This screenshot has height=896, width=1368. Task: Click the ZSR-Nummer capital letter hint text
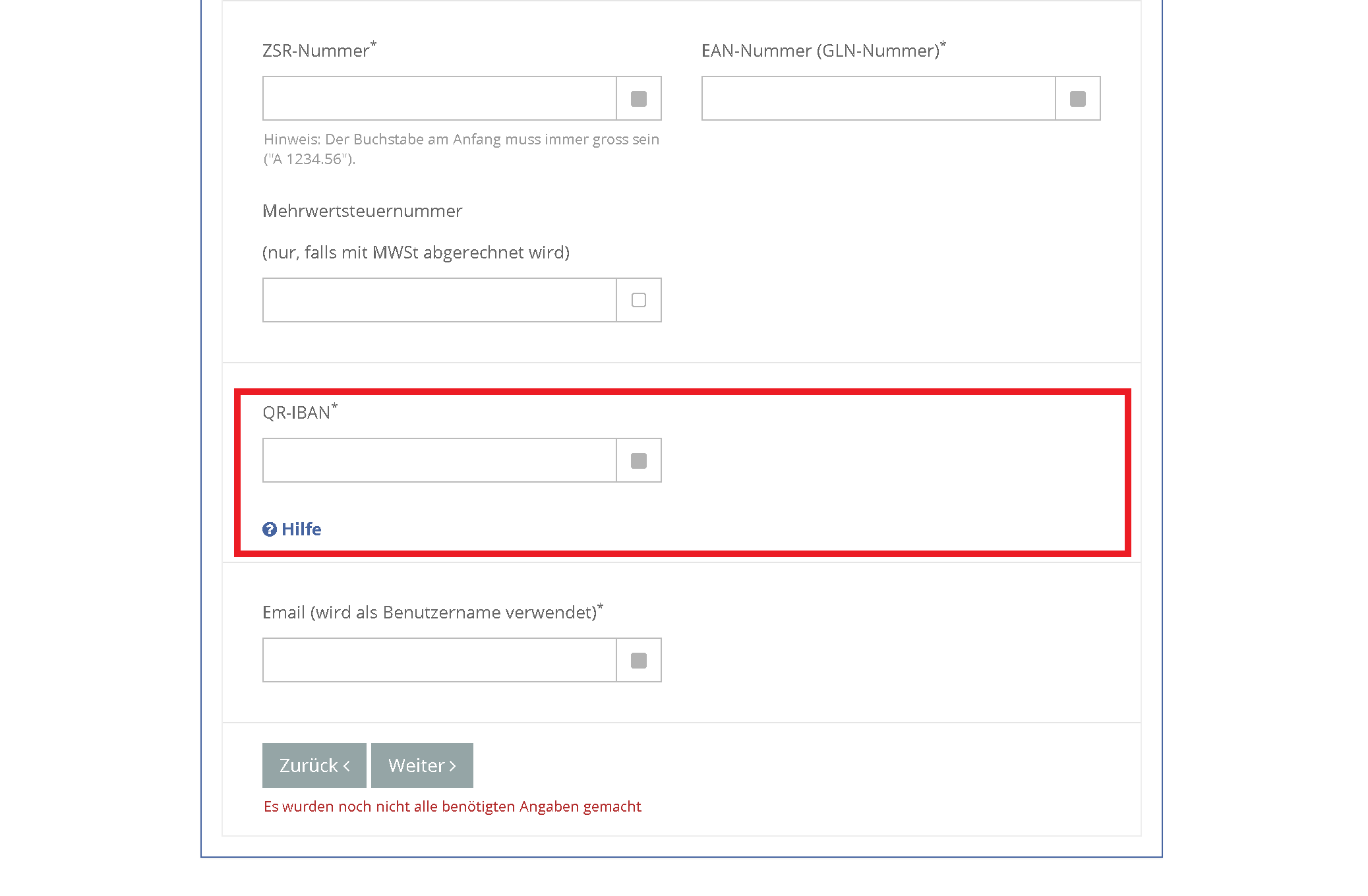[461, 149]
